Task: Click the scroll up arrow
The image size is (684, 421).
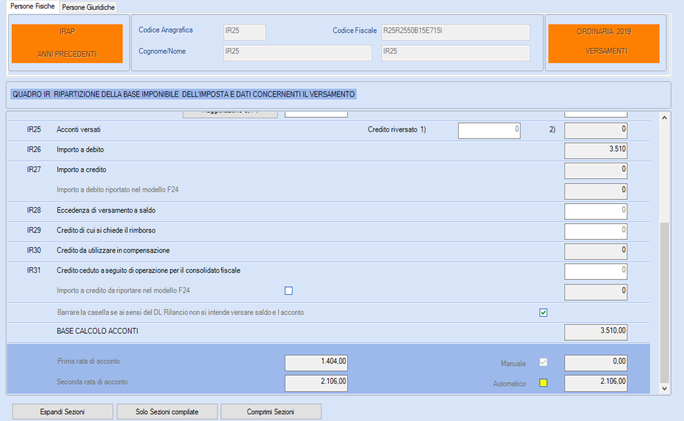Action: tap(664, 118)
